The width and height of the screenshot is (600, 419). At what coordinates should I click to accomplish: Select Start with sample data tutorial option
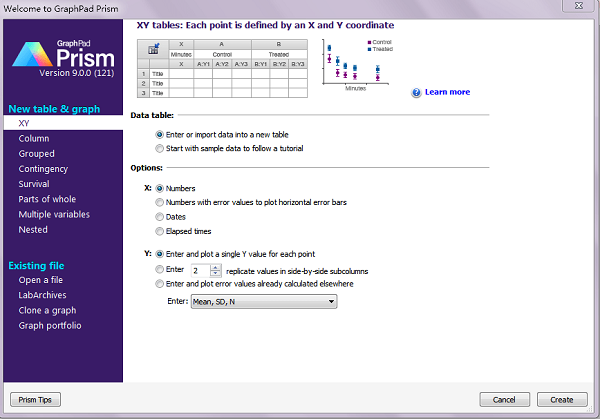point(230,148)
